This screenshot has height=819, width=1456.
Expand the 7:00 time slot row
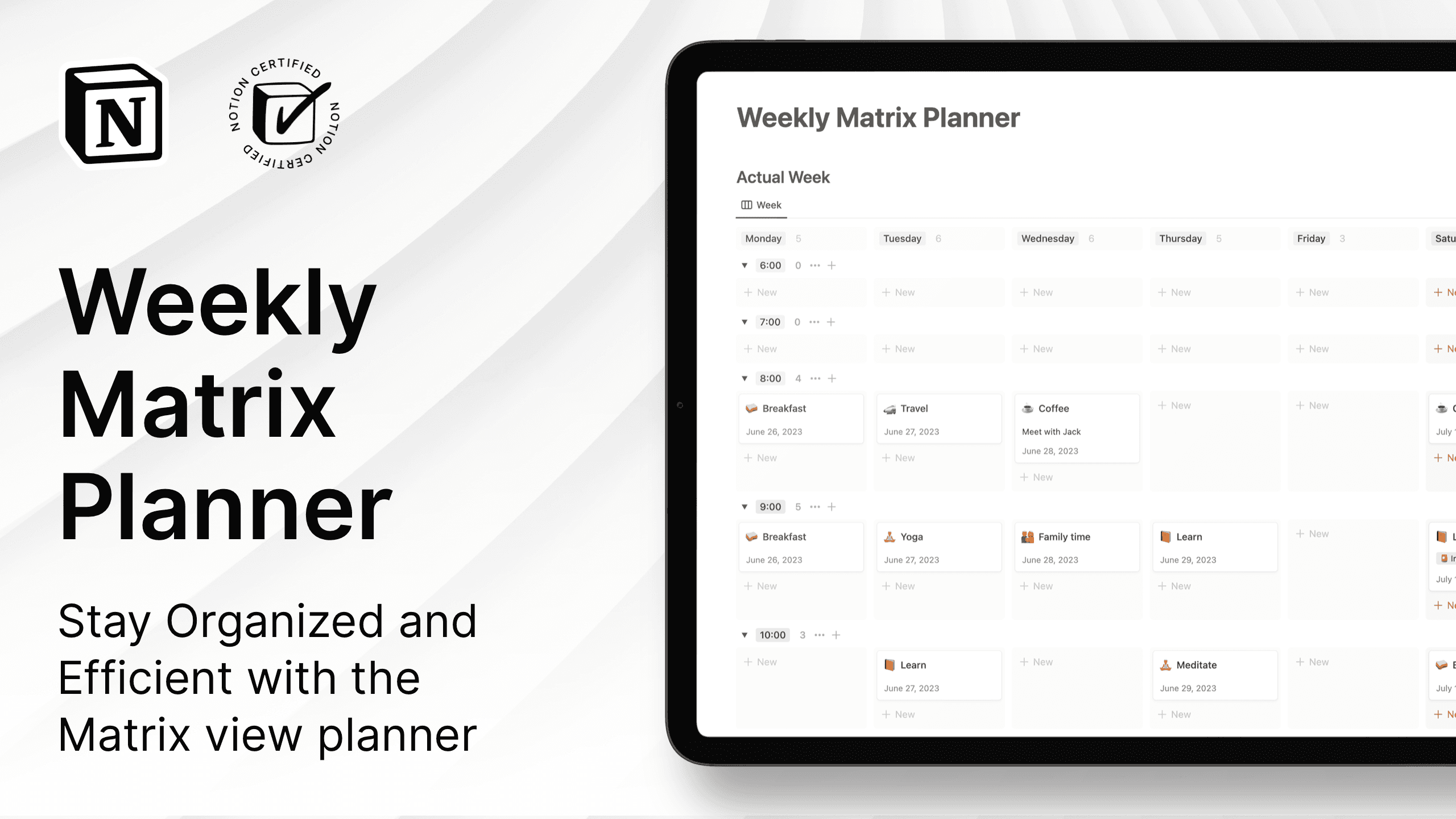click(x=744, y=322)
